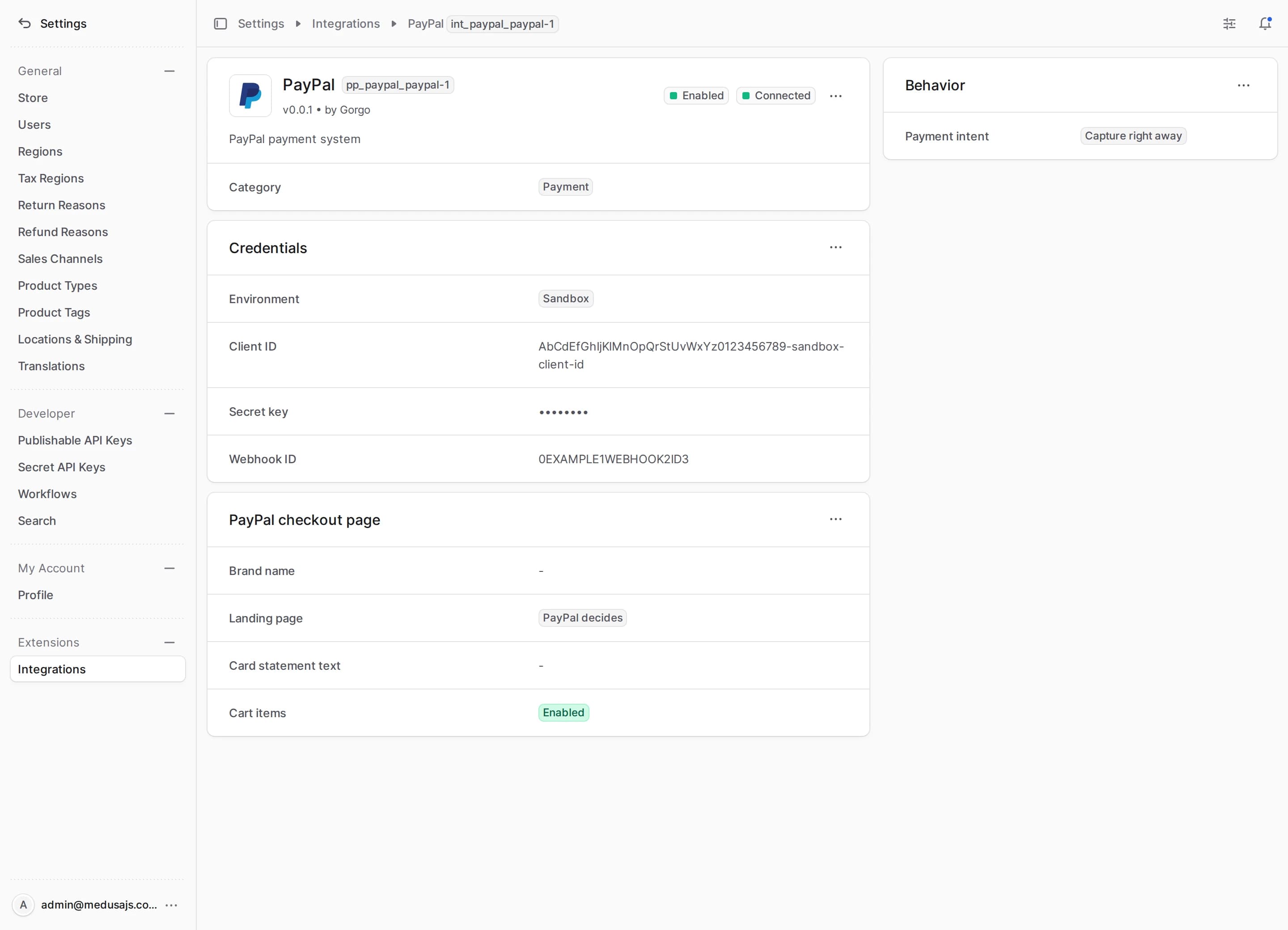The image size is (1288, 930).
Task: Navigate to Locations & Shipping
Action: [97, 339]
